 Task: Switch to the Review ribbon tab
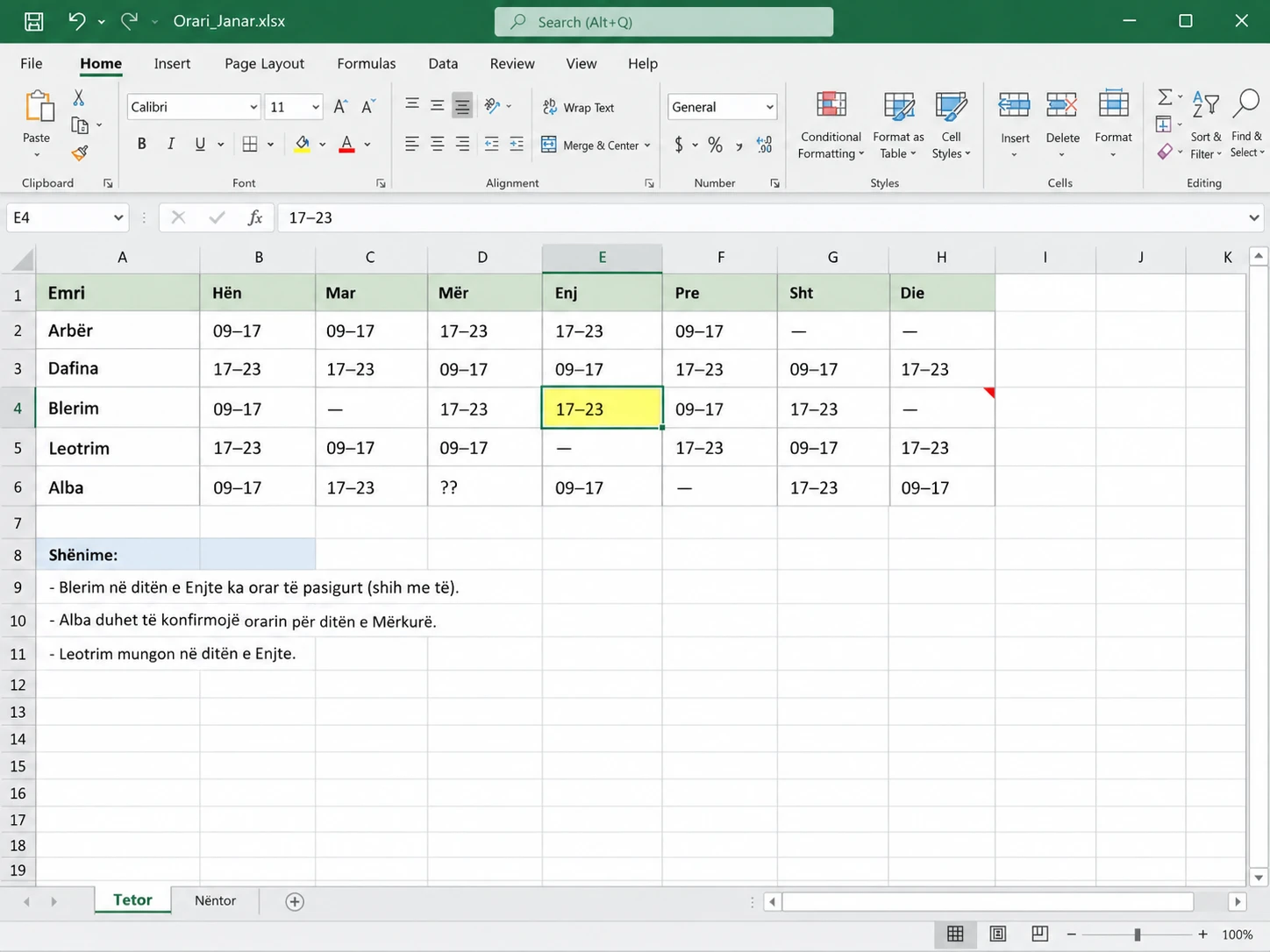coord(512,63)
